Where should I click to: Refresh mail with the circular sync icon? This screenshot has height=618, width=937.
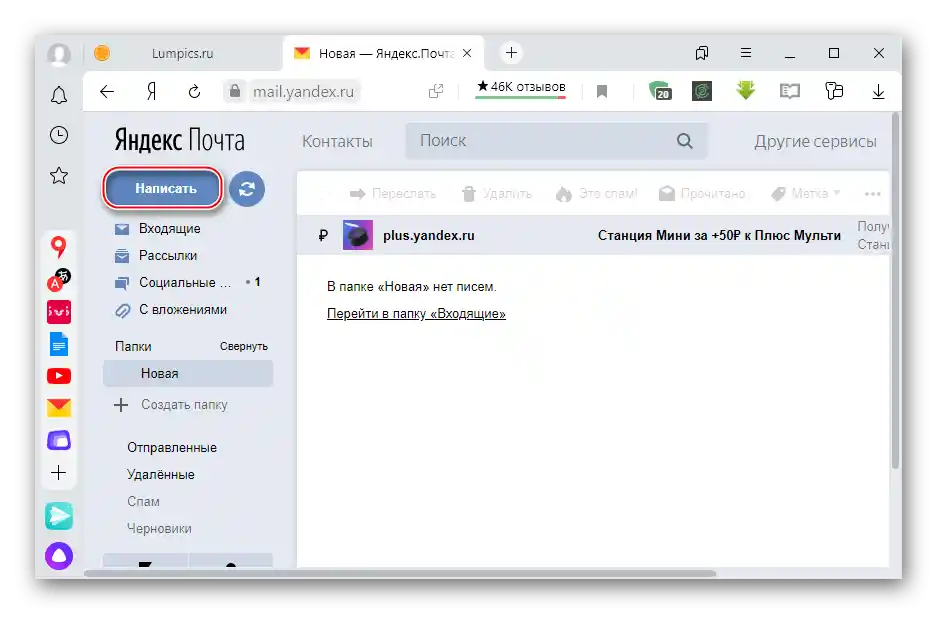pyautogui.click(x=247, y=189)
